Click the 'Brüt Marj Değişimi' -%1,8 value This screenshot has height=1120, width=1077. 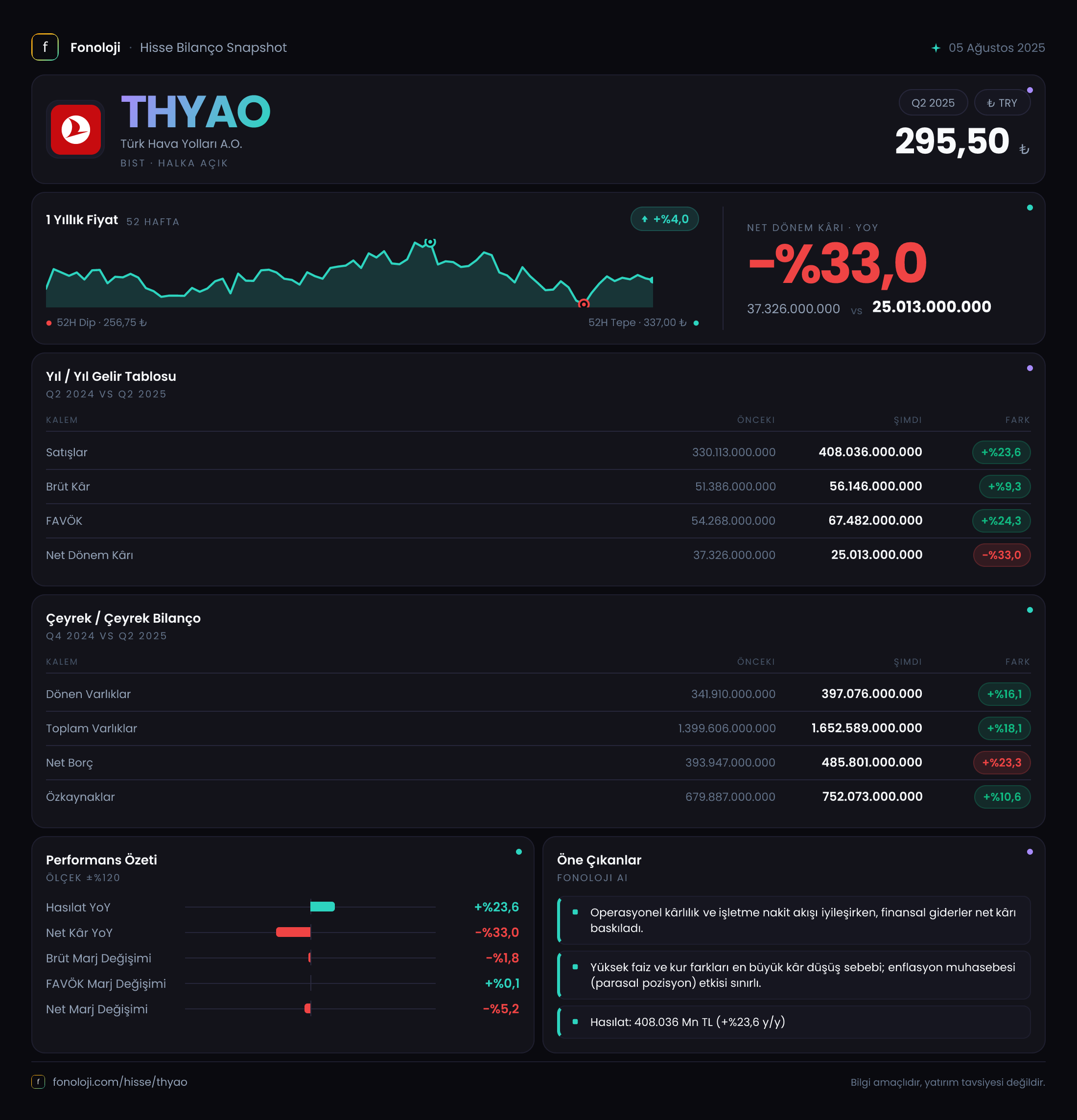point(502,958)
